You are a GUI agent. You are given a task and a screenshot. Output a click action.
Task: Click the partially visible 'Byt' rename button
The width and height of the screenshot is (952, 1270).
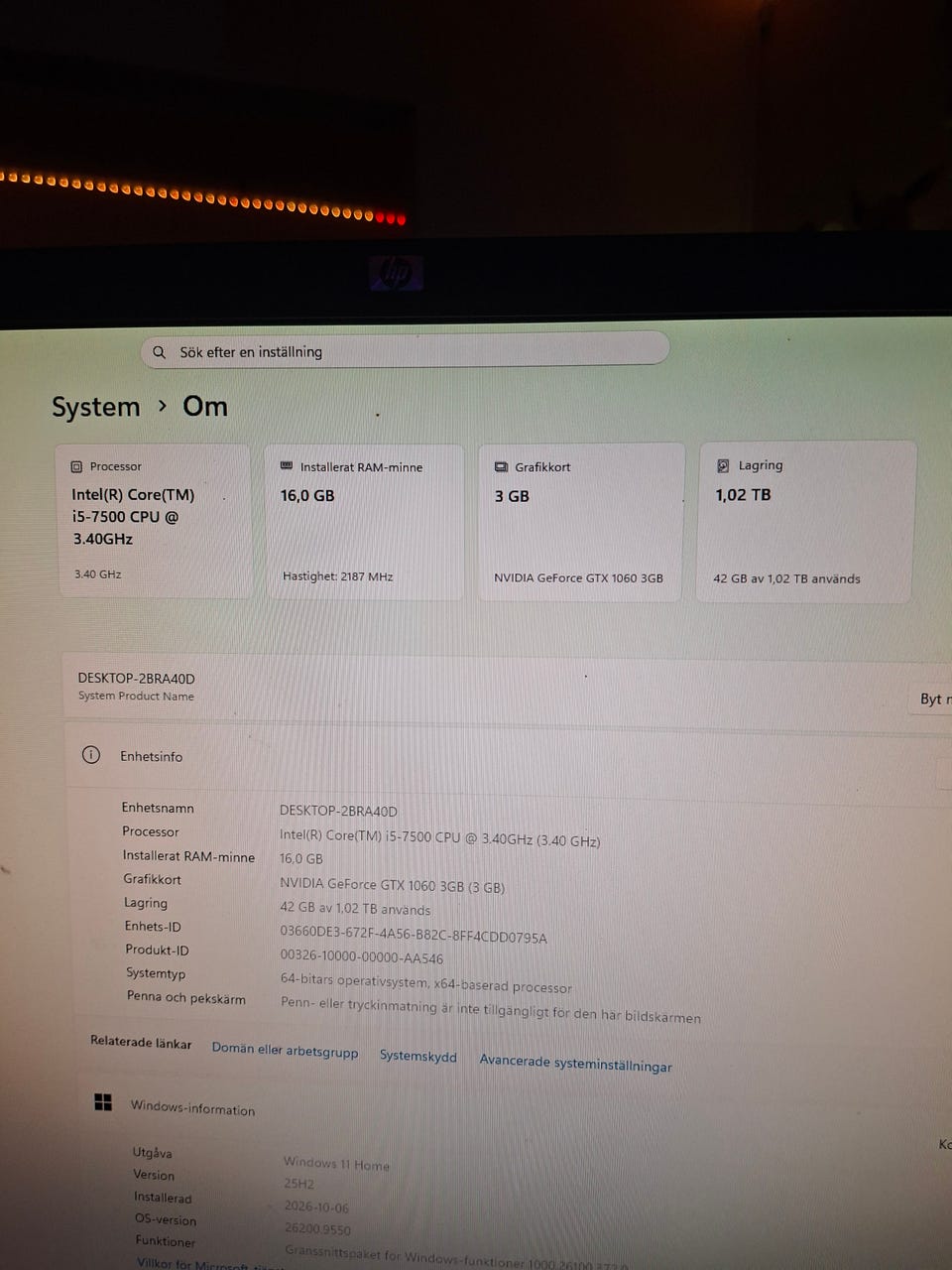932,698
